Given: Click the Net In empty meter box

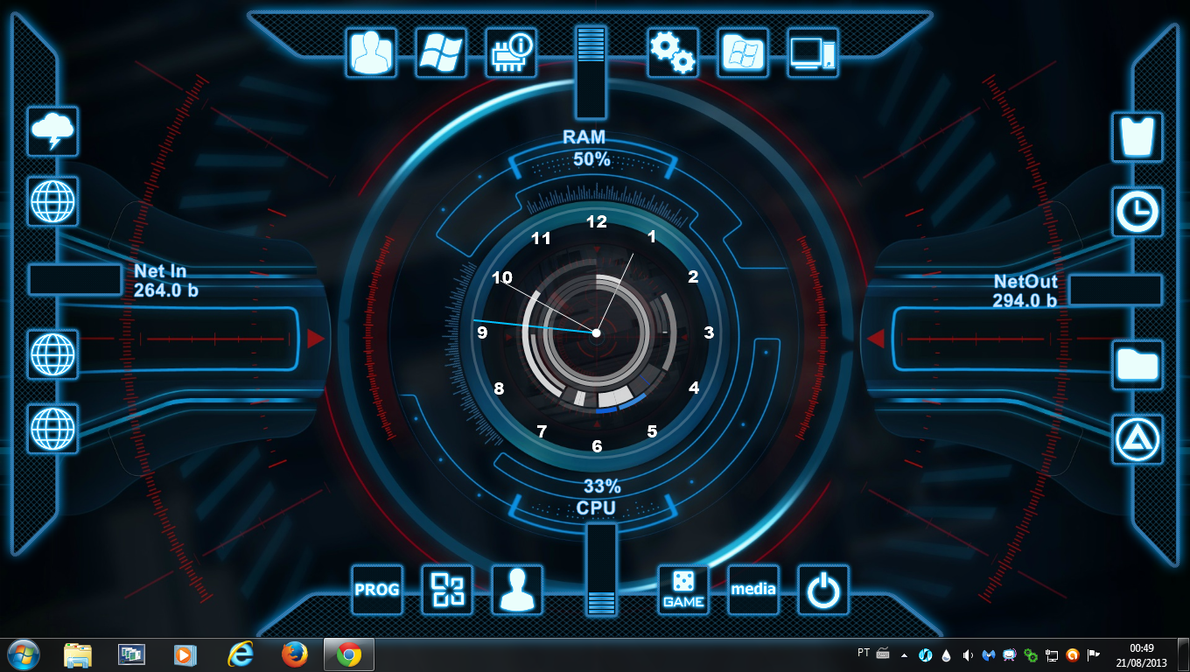Looking at the screenshot, I should (75, 279).
